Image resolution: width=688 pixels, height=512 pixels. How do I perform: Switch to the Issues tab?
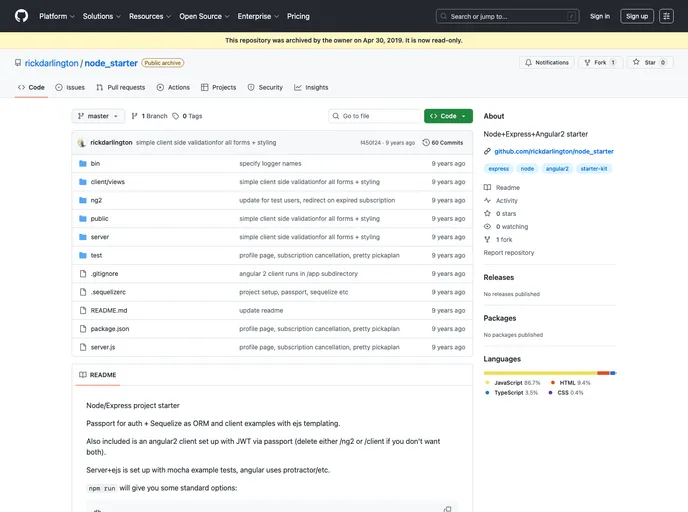tap(70, 87)
